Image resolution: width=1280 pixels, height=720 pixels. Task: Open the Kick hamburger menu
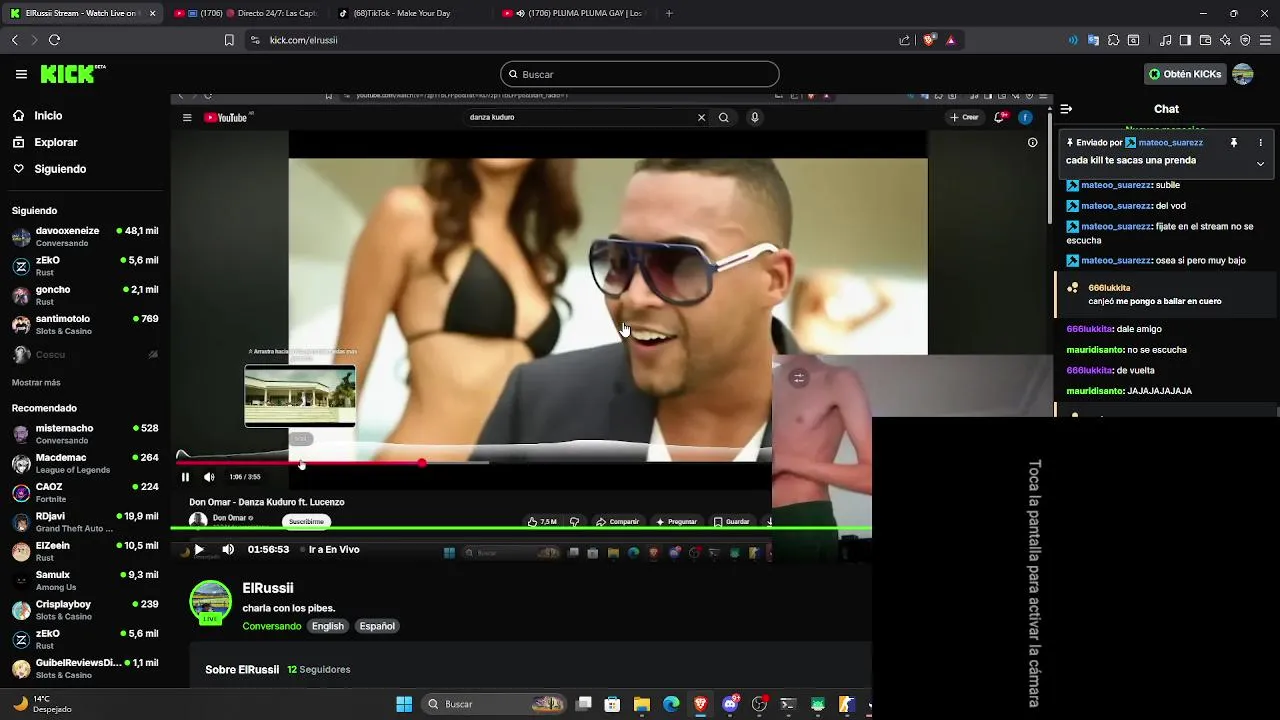(x=21, y=74)
